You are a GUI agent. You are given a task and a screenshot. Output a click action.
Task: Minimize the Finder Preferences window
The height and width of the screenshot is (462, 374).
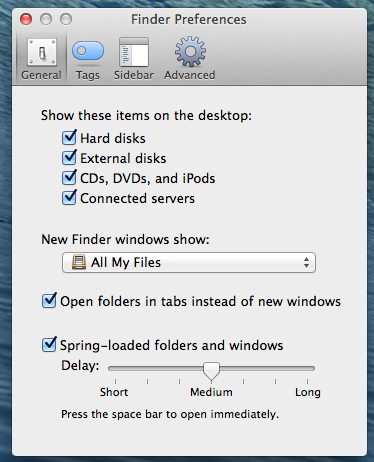[46, 19]
